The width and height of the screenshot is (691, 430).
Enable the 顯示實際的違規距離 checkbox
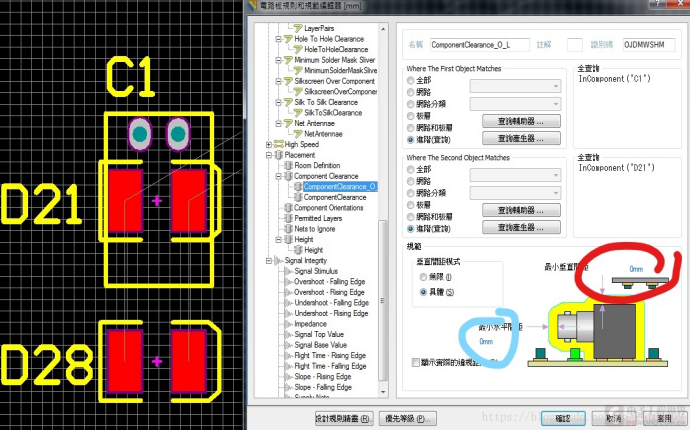416,362
